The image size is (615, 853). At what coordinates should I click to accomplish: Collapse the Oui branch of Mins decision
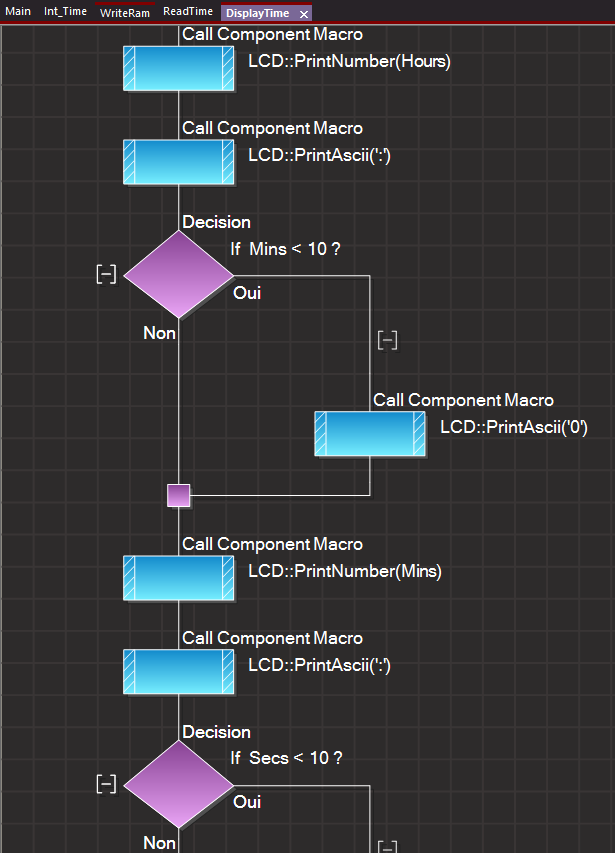(x=388, y=340)
